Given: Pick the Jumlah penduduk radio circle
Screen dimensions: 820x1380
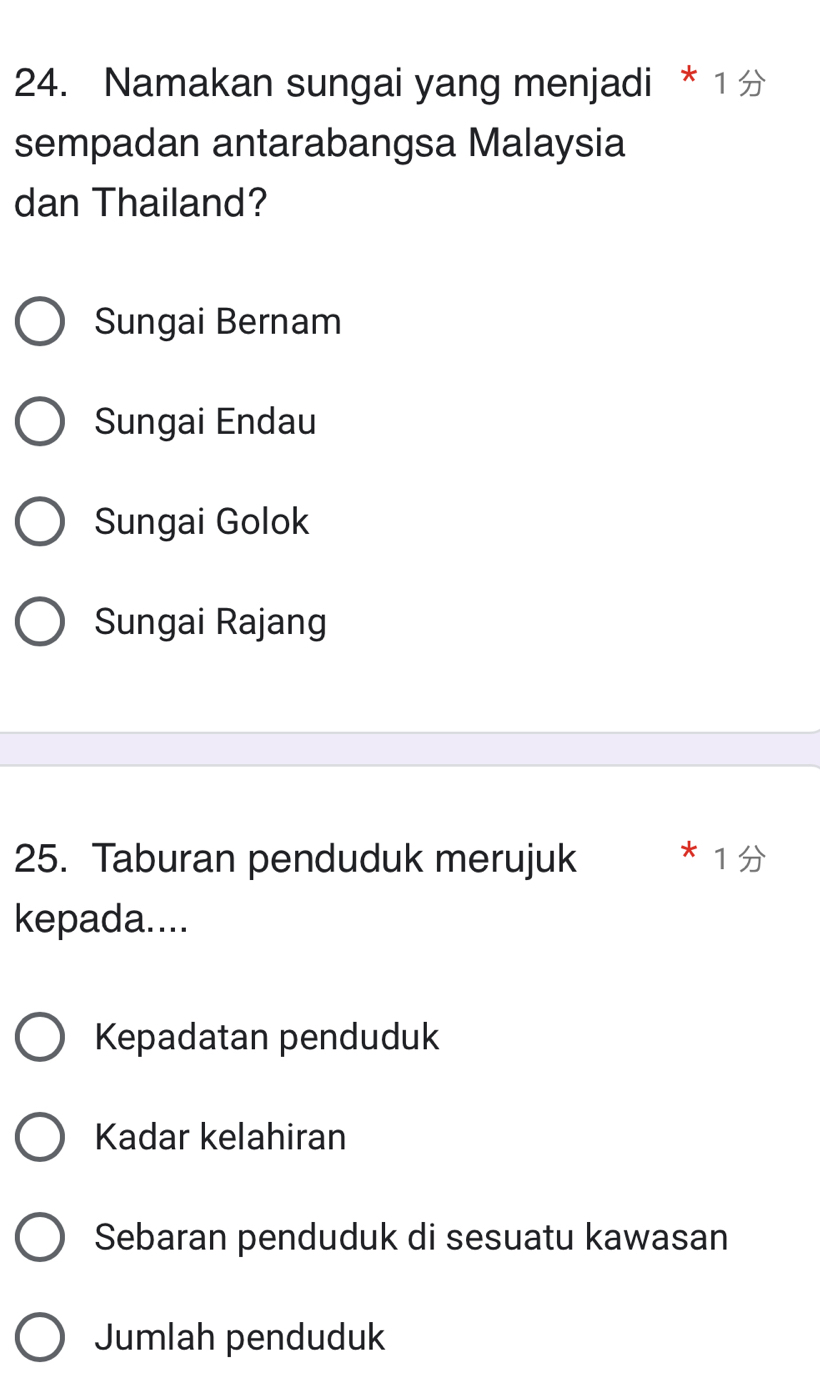Looking at the screenshot, I should tap(40, 1337).
